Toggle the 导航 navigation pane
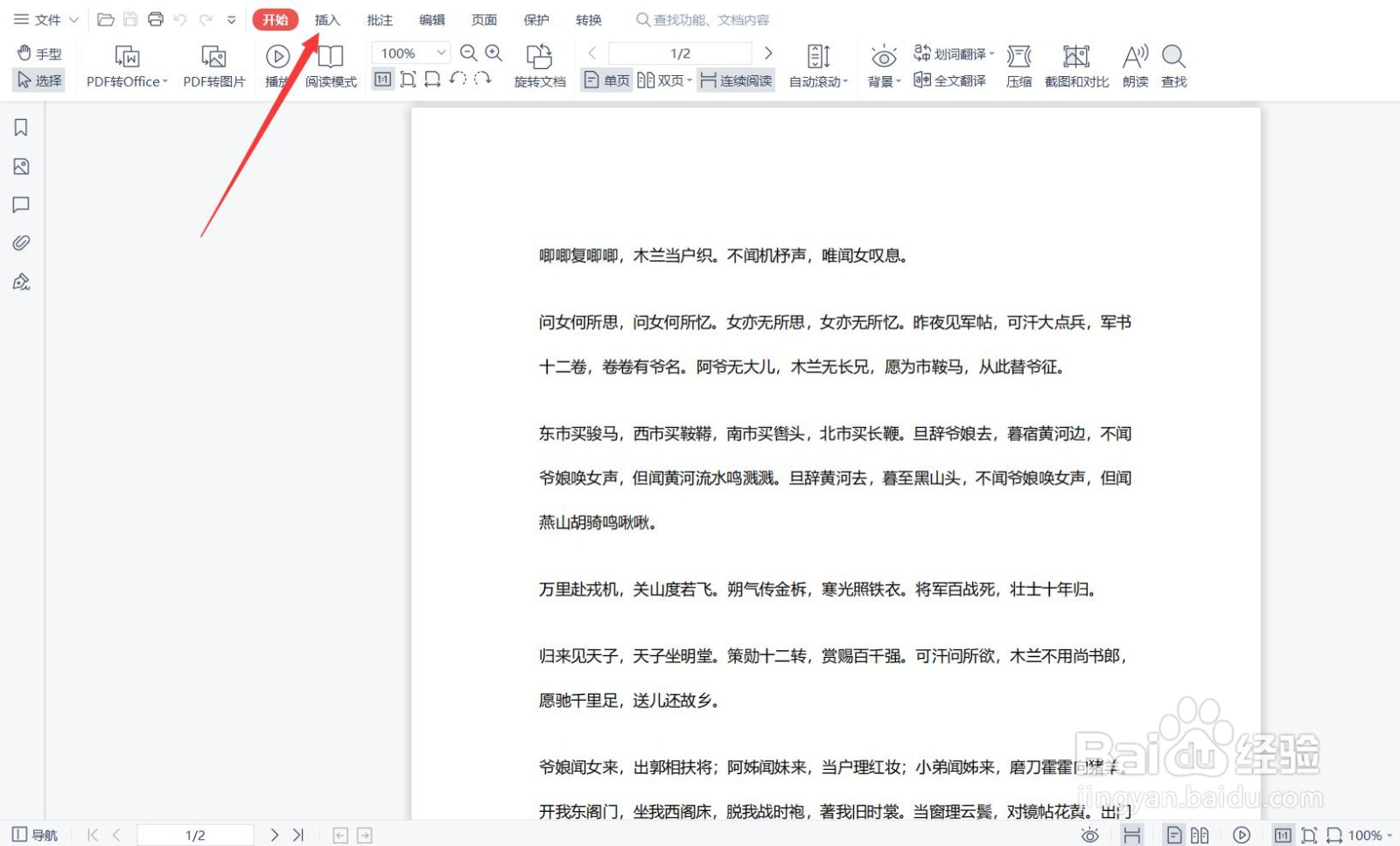This screenshot has width=1400, height=846. [x=35, y=835]
